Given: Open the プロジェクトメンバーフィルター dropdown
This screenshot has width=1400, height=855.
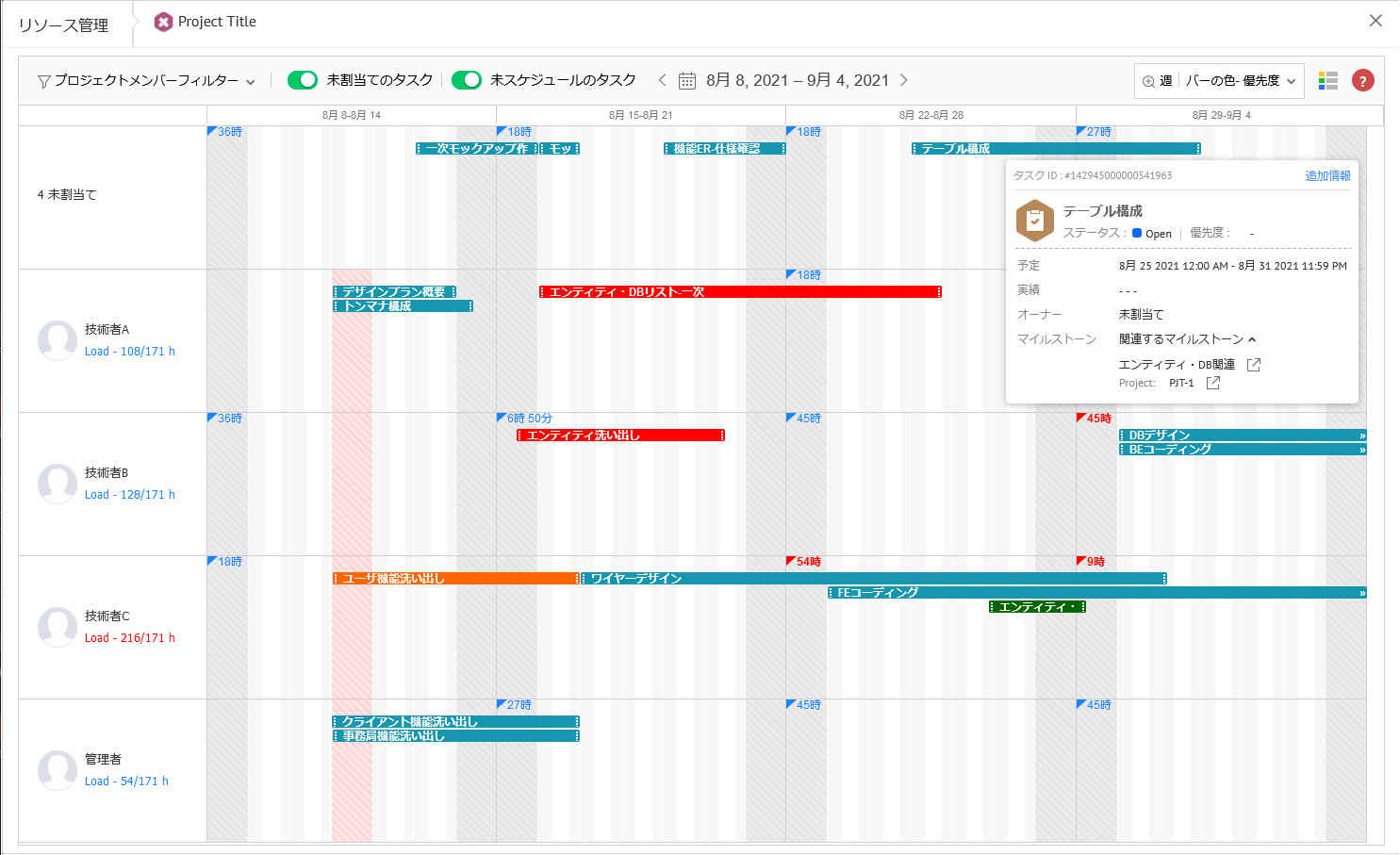Looking at the screenshot, I should click(153, 80).
